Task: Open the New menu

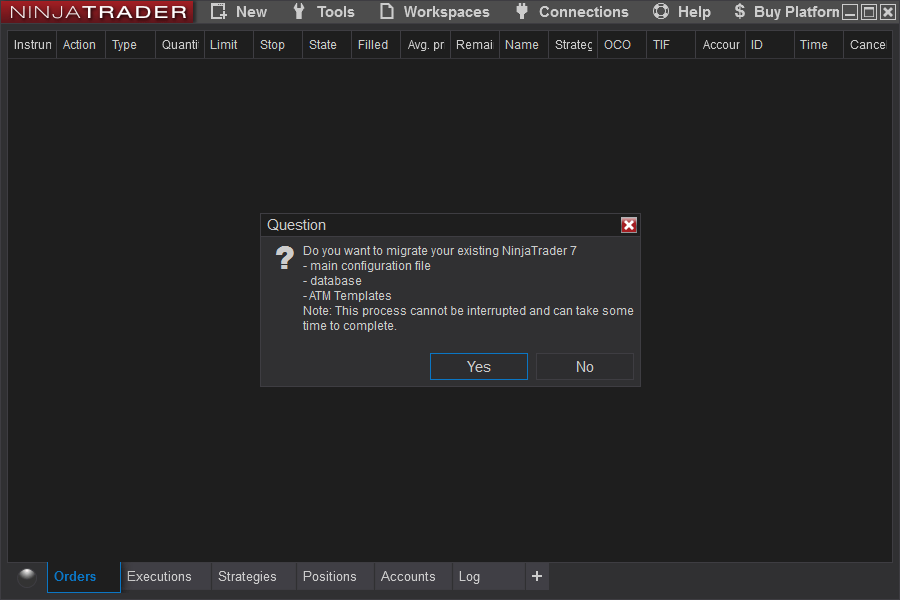Action: click(246, 12)
